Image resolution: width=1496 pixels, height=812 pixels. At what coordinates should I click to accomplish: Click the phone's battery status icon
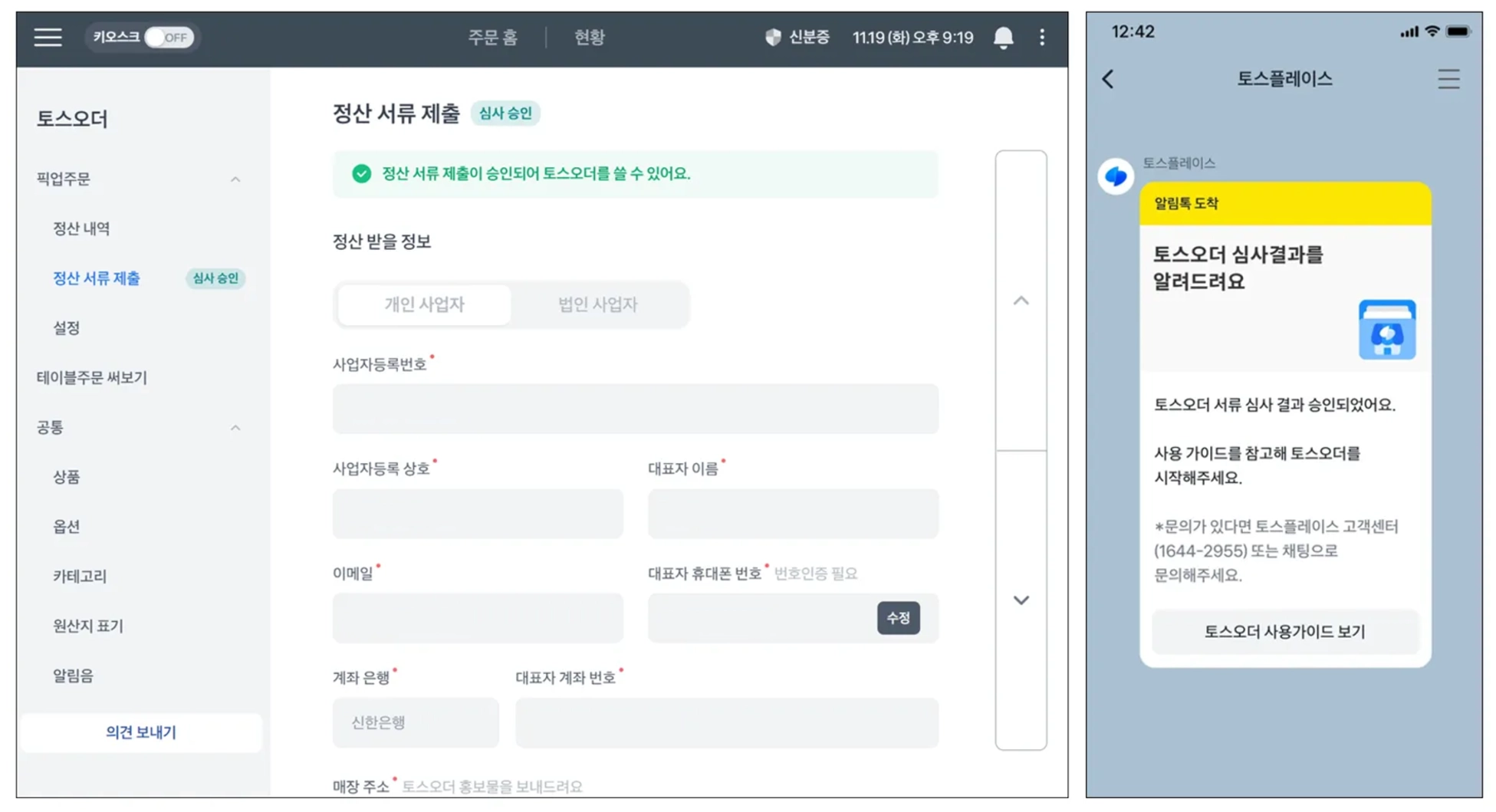tap(1458, 31)
